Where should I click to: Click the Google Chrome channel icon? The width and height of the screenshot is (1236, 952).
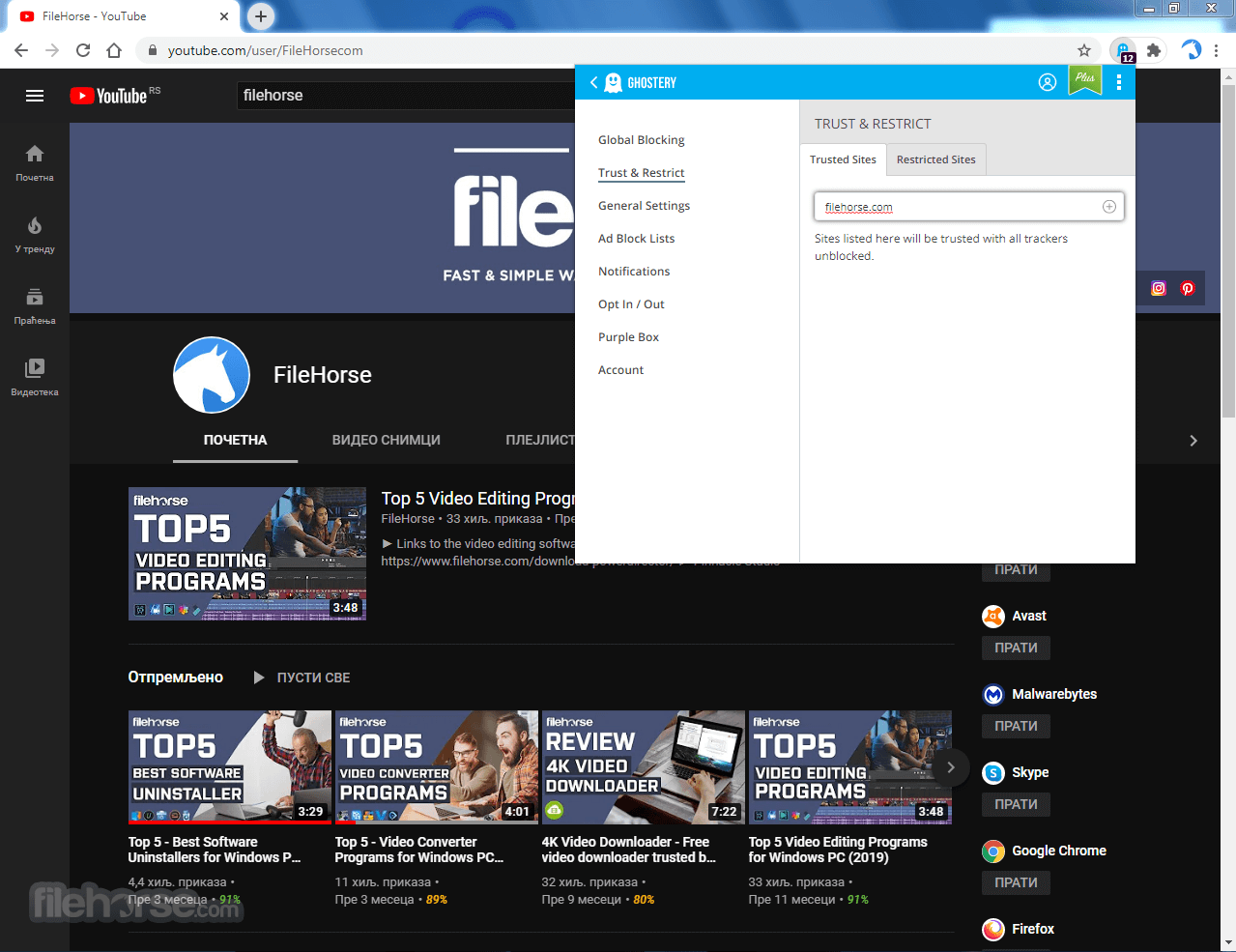pyautogui.click(x=993, y=851)
